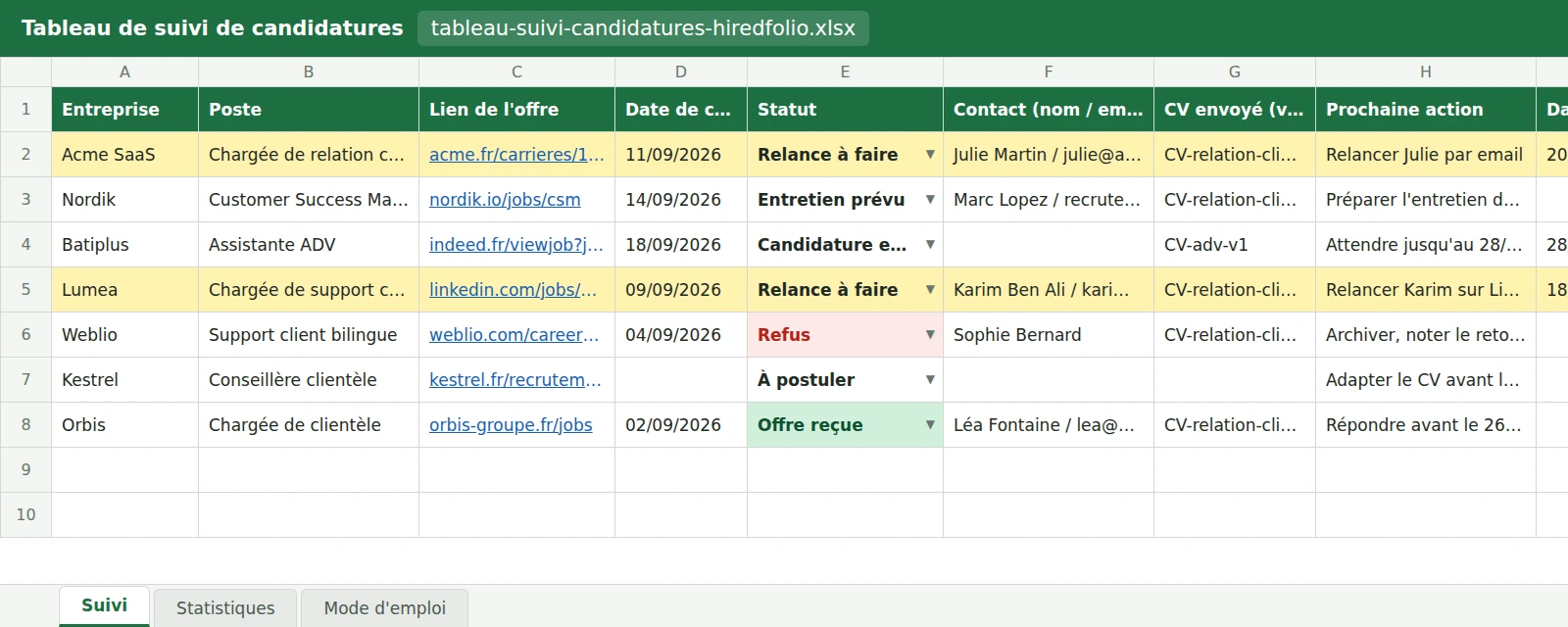Screen dimensions: 1568x627
Task: Select the Entretien prévu status cell
Action: point(845,200)
